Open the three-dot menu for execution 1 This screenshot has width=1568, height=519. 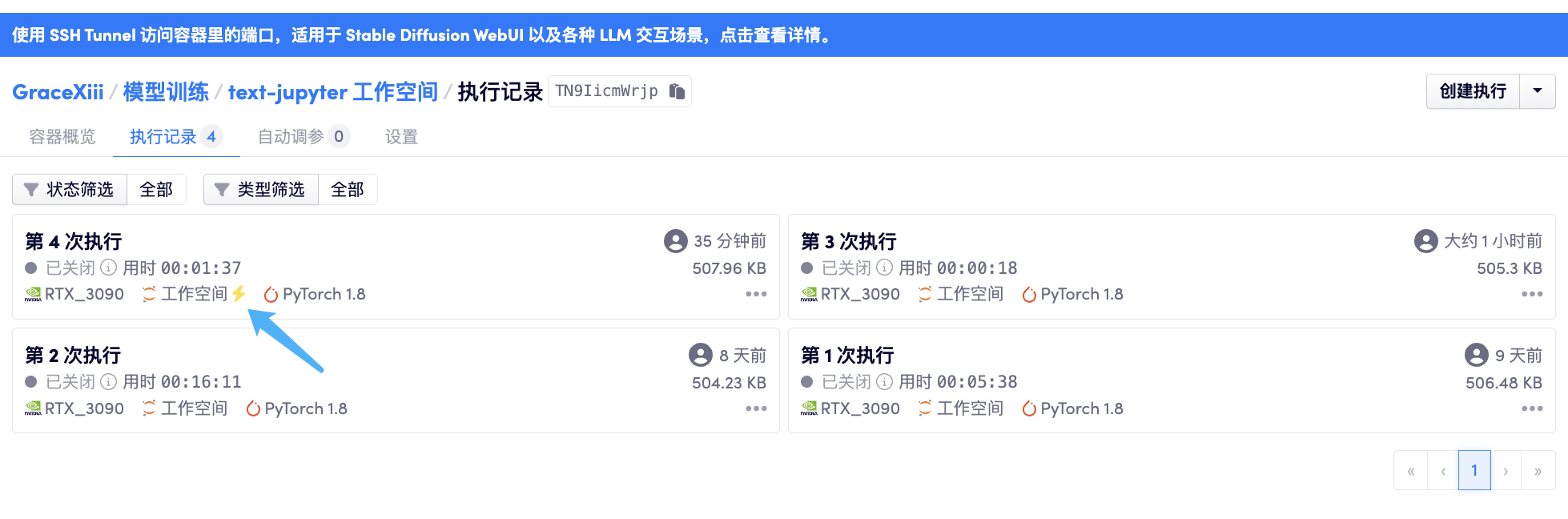coord(1531,408)
